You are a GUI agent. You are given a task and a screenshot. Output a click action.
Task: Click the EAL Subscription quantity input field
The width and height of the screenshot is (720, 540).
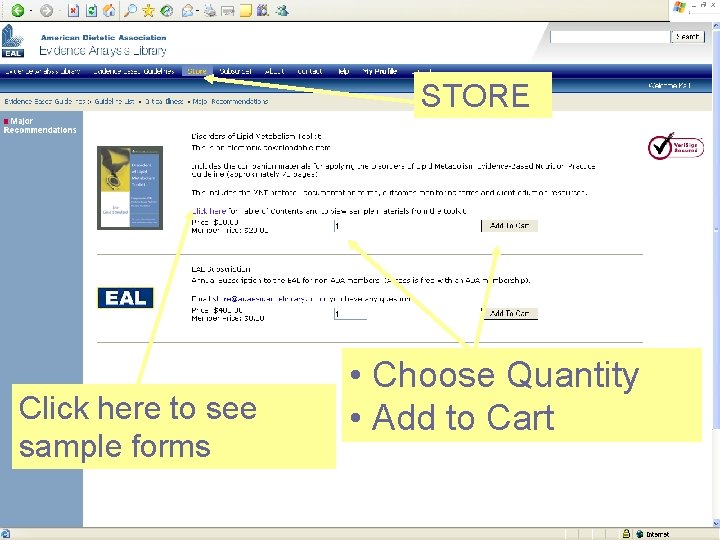pos(350,314)
